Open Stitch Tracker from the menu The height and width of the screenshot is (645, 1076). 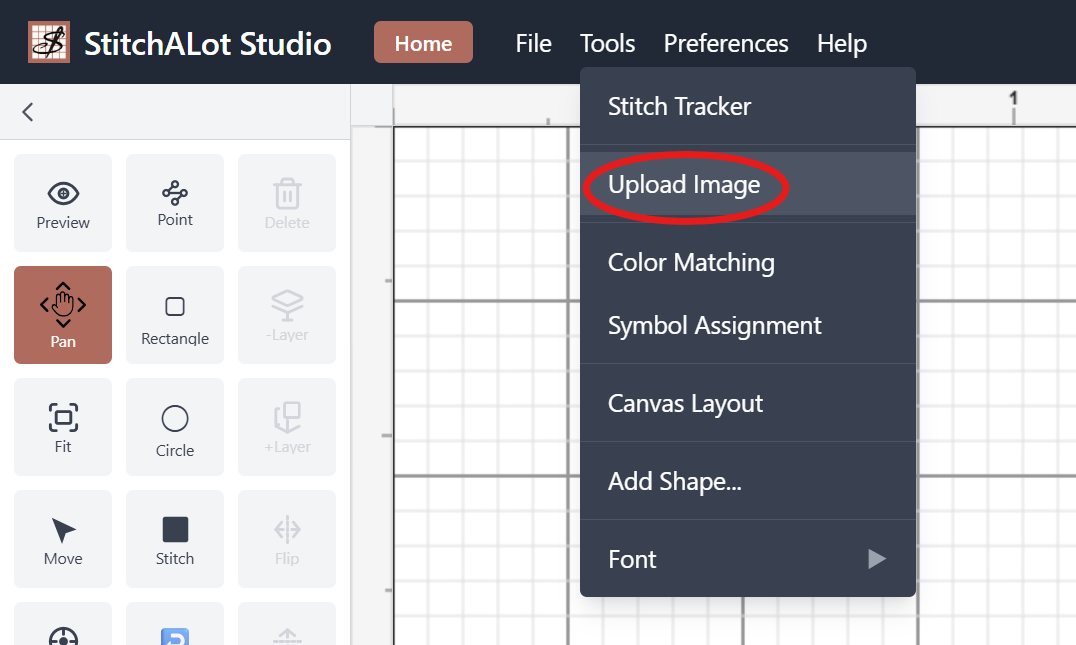pos(679,107)
